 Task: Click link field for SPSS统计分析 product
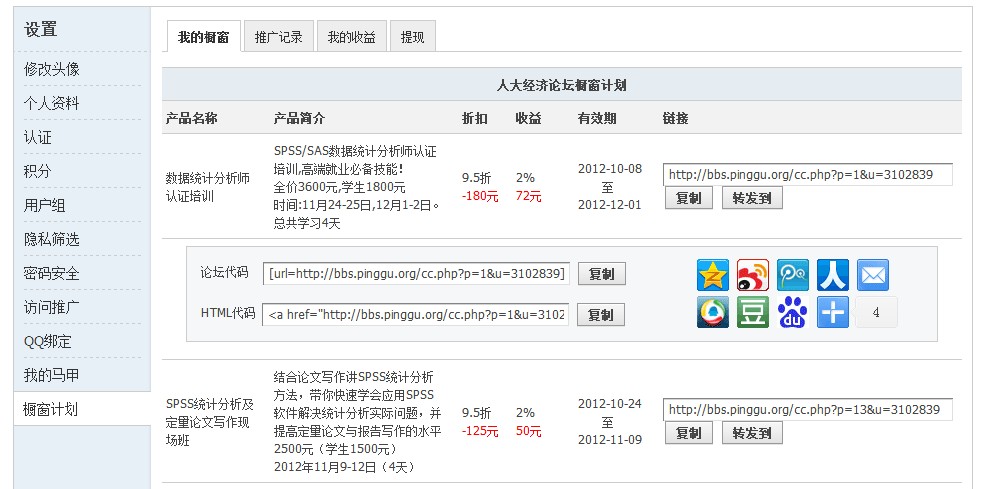(x=807, y=410)
